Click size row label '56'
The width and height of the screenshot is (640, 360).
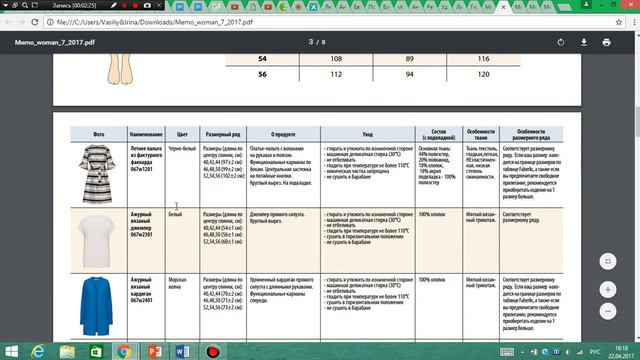262,74
